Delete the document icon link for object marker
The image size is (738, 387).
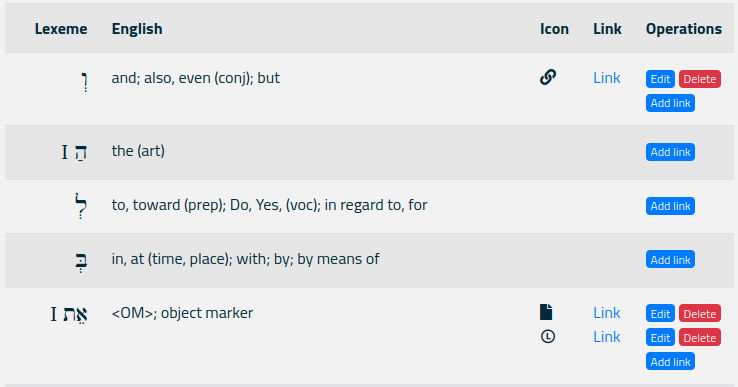tap(700, 314)
